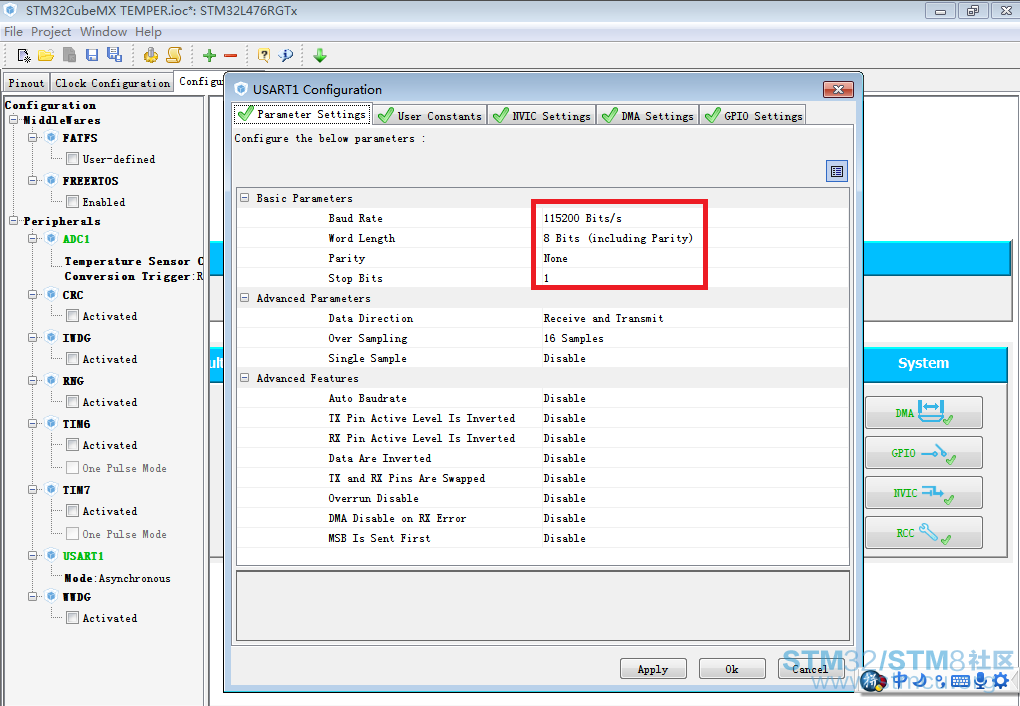
Task: Click the About info bubble icon
Action: tap(286, 55)
